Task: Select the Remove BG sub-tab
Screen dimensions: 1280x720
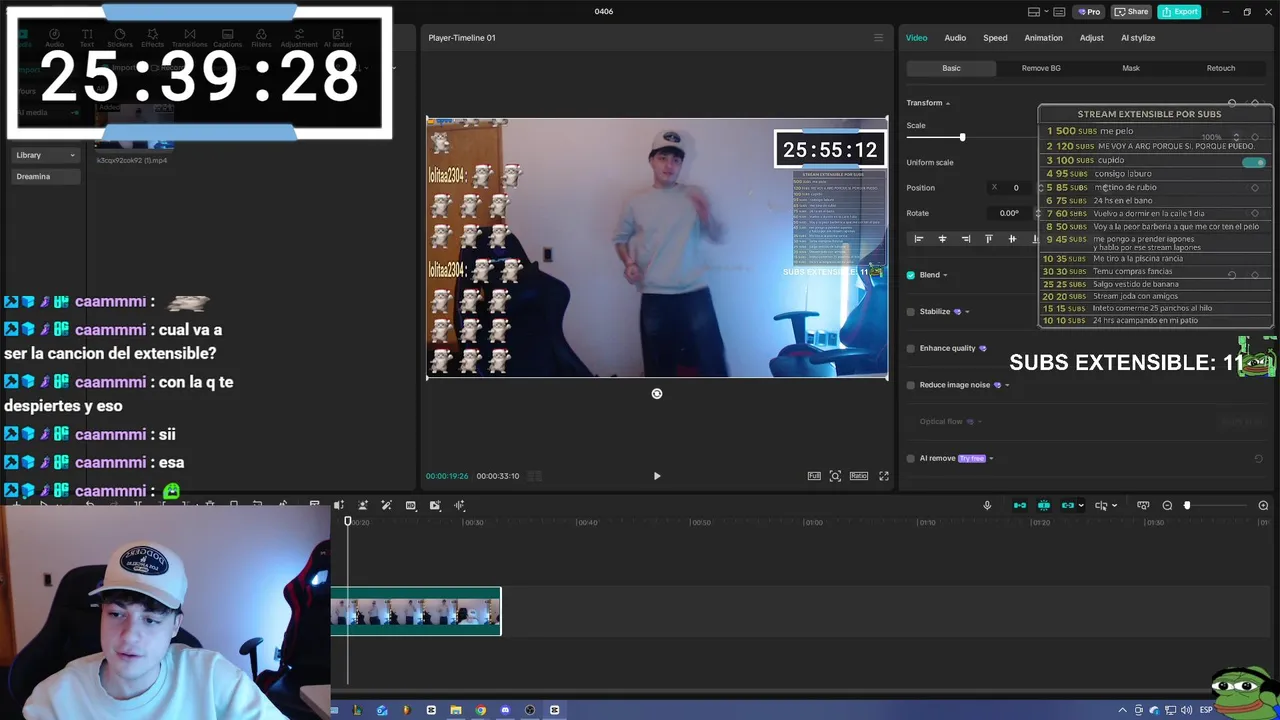Action: coord(1041,68)
